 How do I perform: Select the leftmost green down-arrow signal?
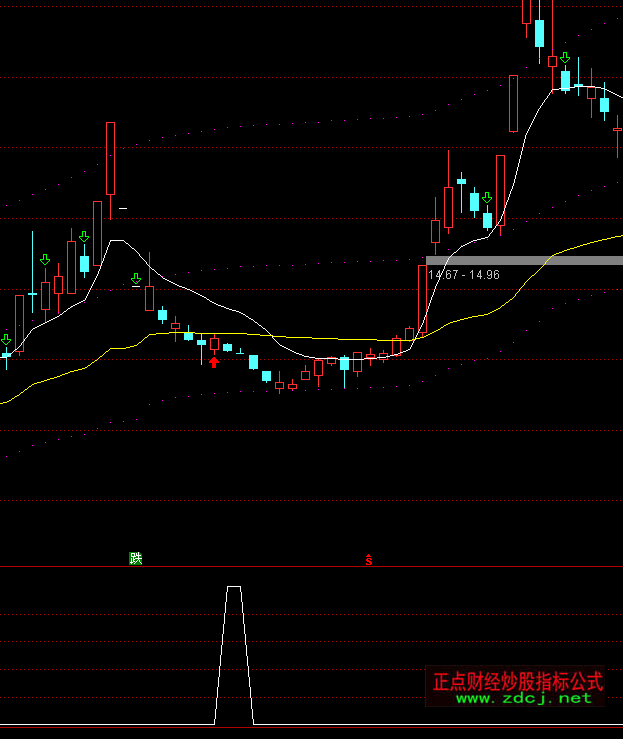tap(6, 341)
